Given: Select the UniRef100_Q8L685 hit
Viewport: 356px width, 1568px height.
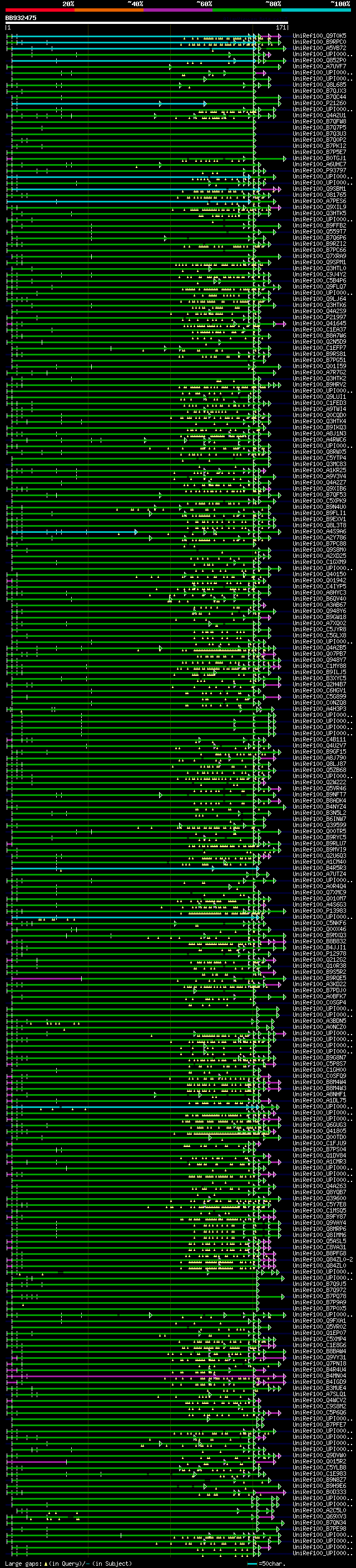Looking at the screenshot, I should pyautogui.click(x=319, y=85).
